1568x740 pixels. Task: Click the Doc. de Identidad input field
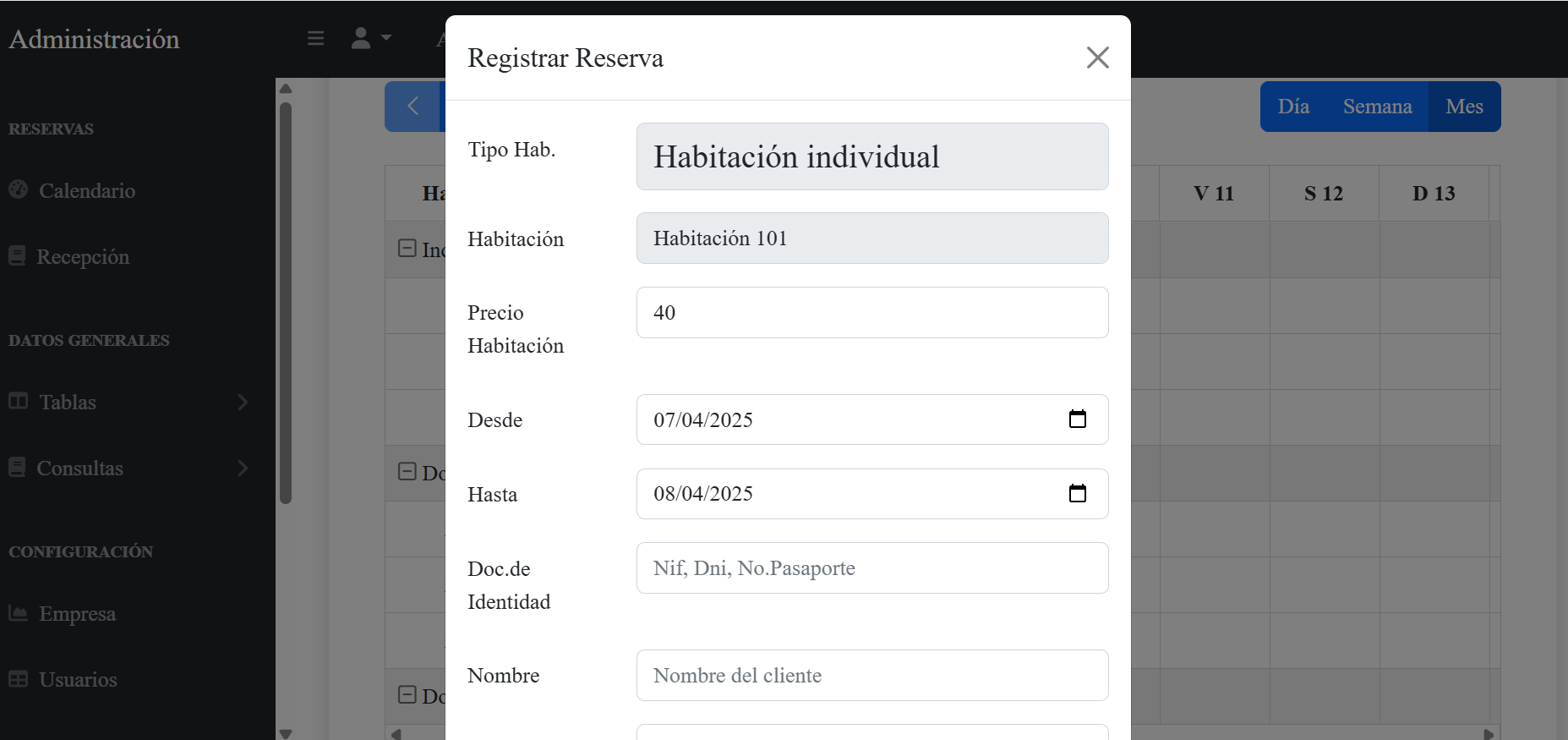tap(871, 568)
